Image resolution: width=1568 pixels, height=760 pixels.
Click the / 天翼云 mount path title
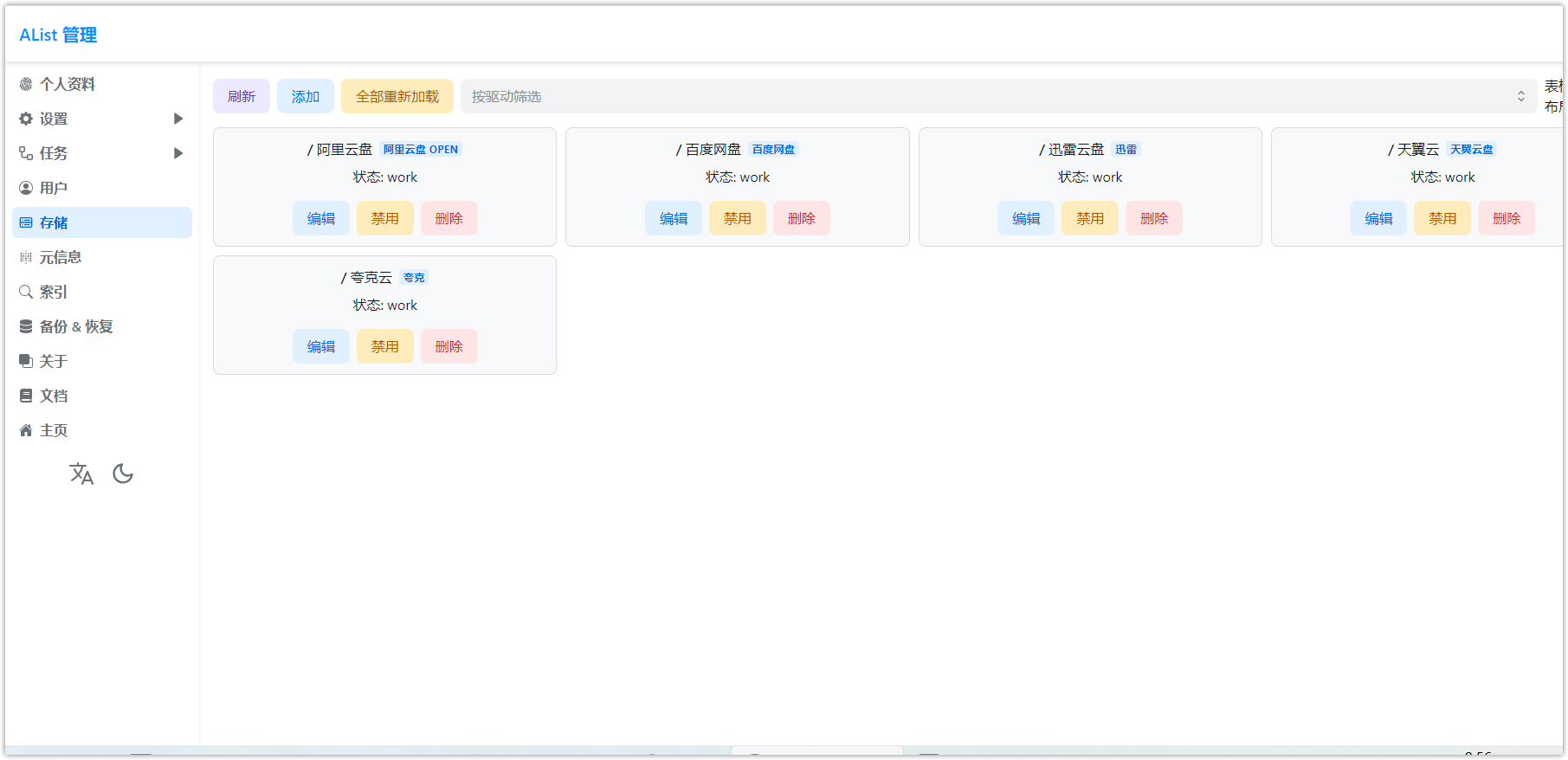[1414, 150]
